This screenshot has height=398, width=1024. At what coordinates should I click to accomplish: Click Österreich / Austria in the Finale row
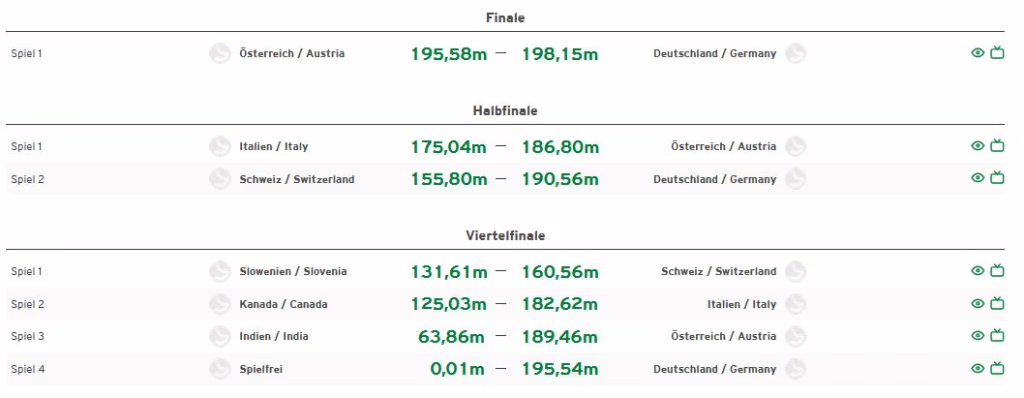click(x=292, y=54)
